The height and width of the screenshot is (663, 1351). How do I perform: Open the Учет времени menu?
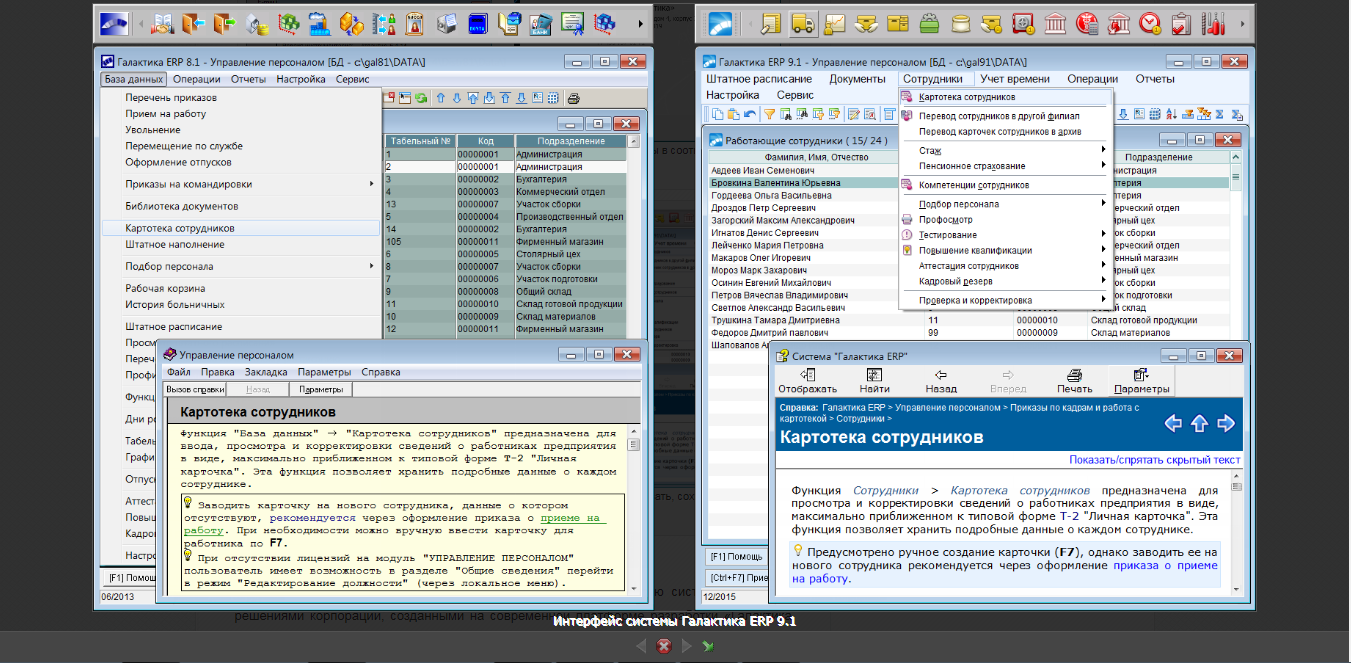tap(1014, 79)
